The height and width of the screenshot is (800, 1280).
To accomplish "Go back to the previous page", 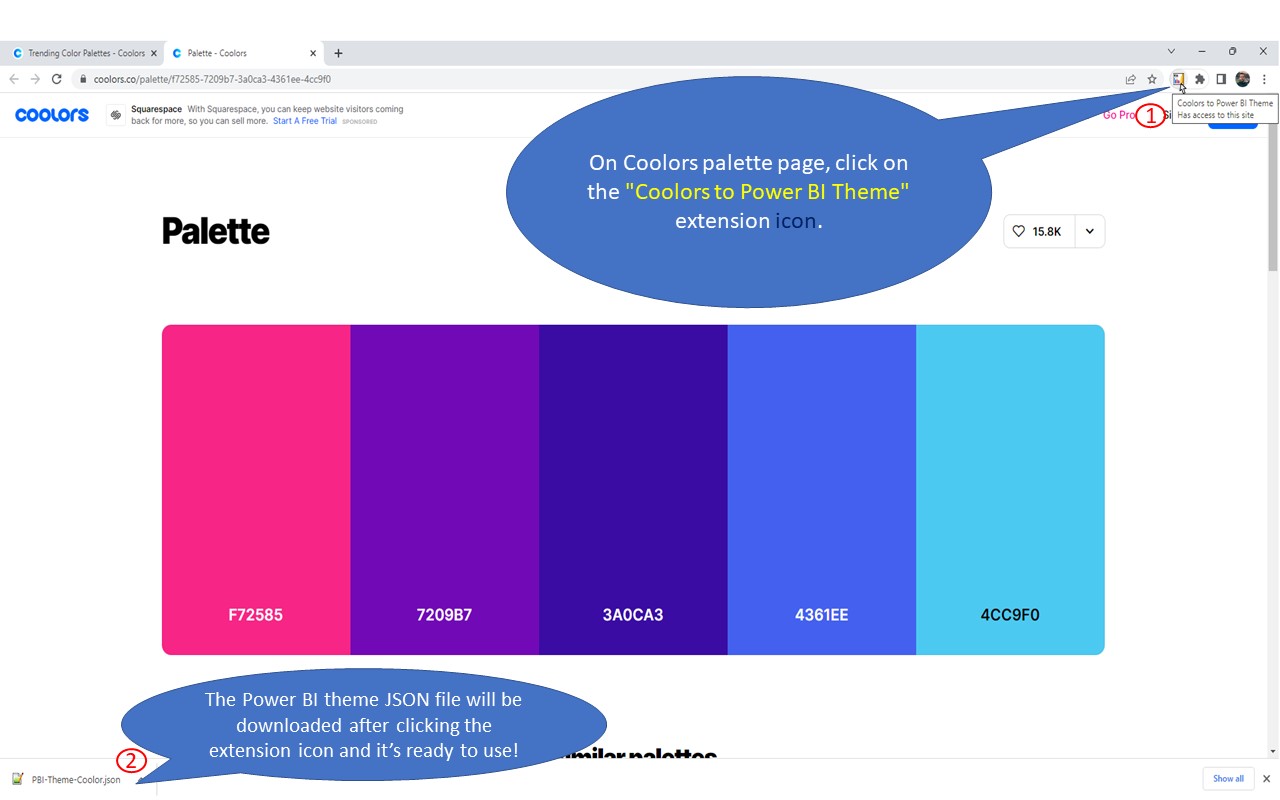I will (14, 79).
